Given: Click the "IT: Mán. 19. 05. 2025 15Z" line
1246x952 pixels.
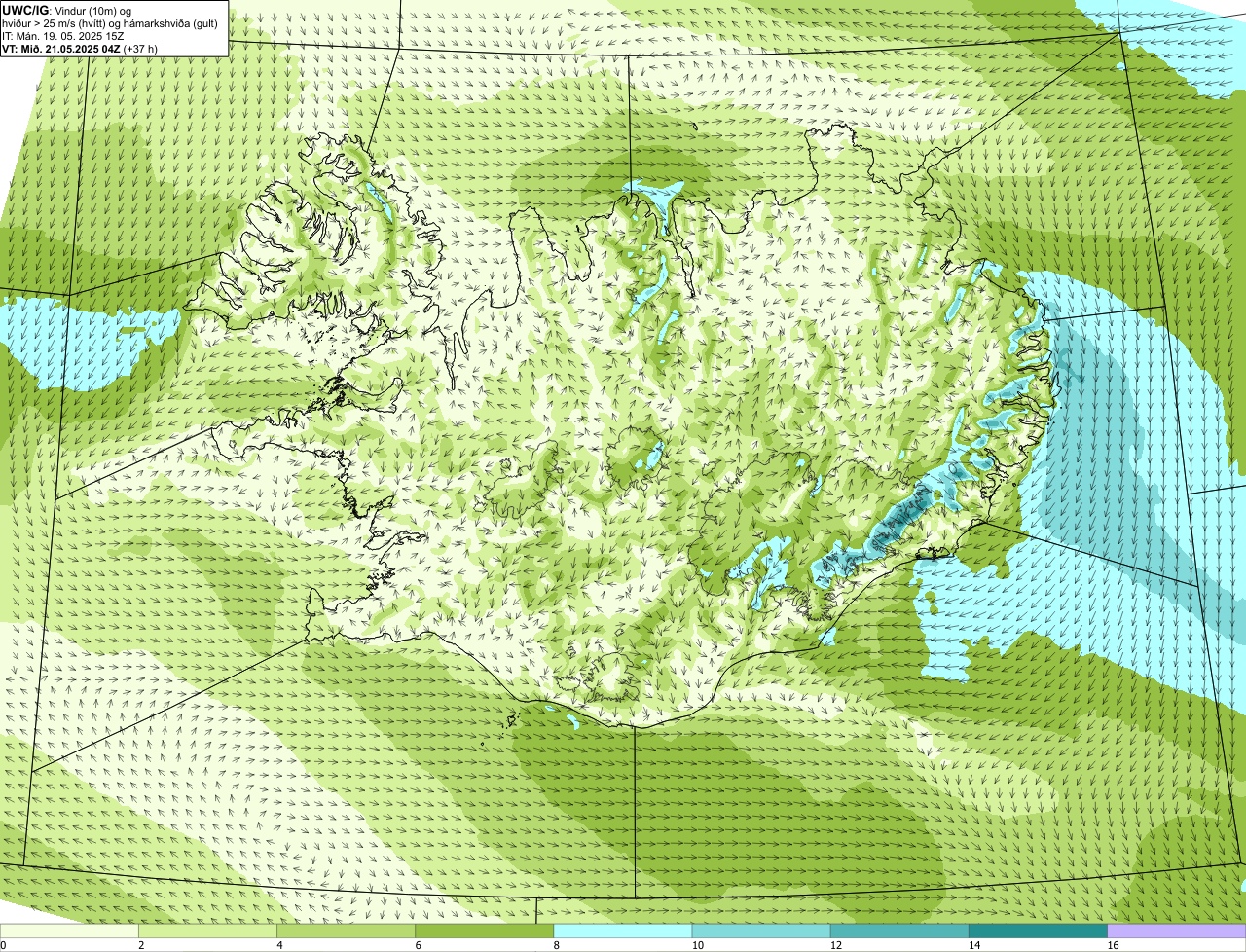Looking at the screenshot, I should coord(63,36).
